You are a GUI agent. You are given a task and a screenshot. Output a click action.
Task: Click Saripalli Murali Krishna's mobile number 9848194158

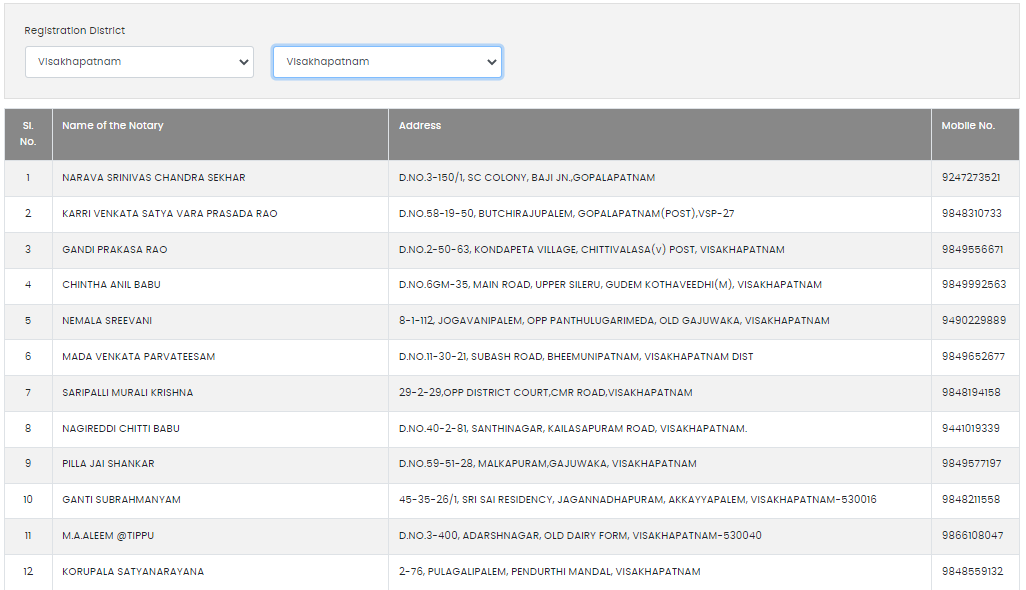[x=970, y=393]
